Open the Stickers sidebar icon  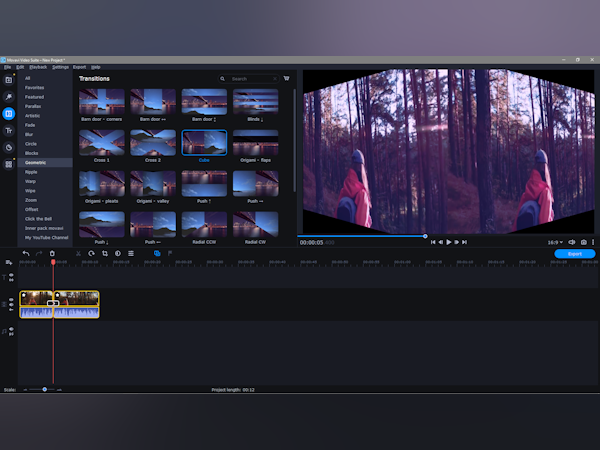point(8,147)
